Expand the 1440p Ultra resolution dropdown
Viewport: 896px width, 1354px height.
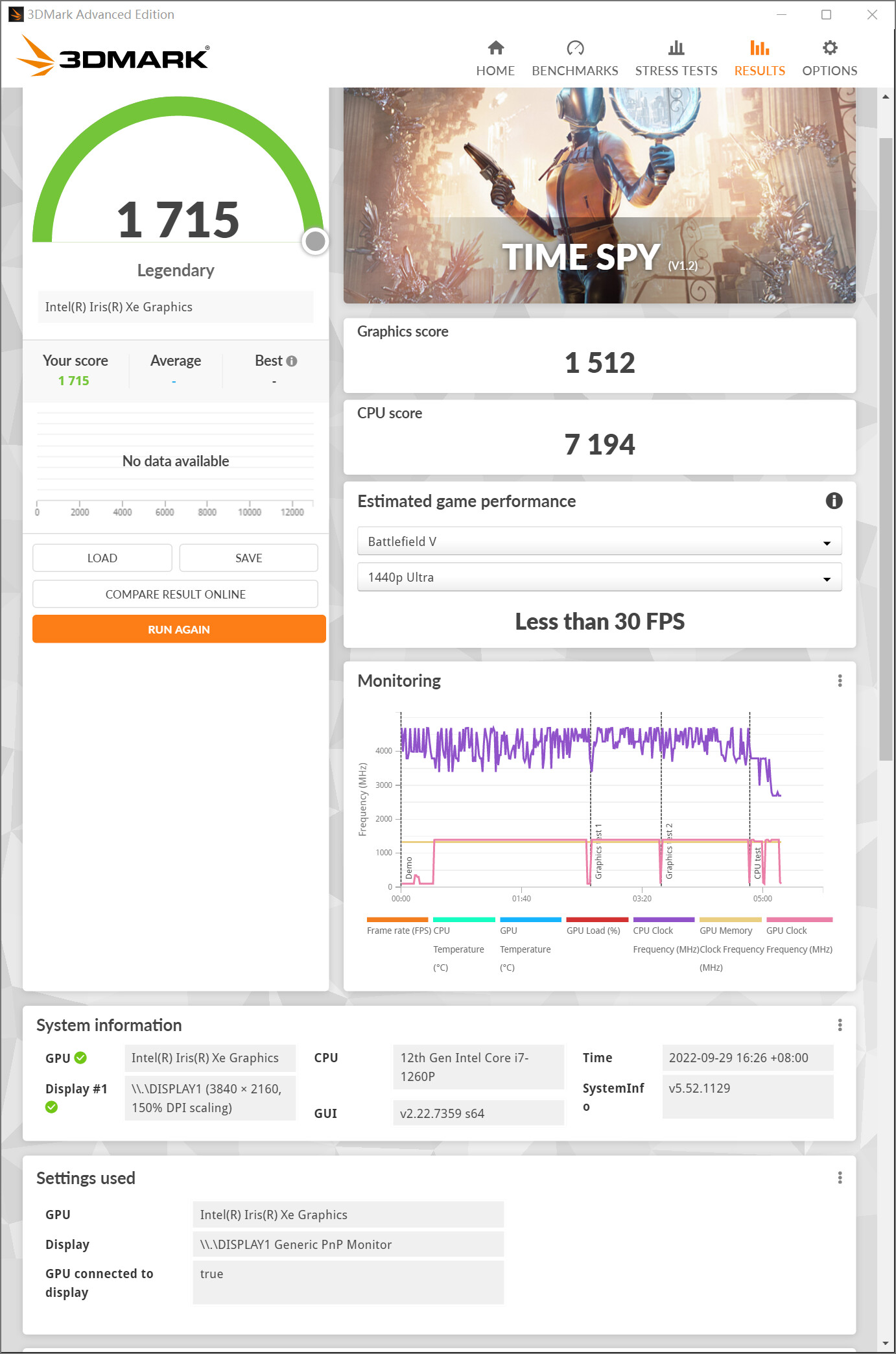(599, 577)
